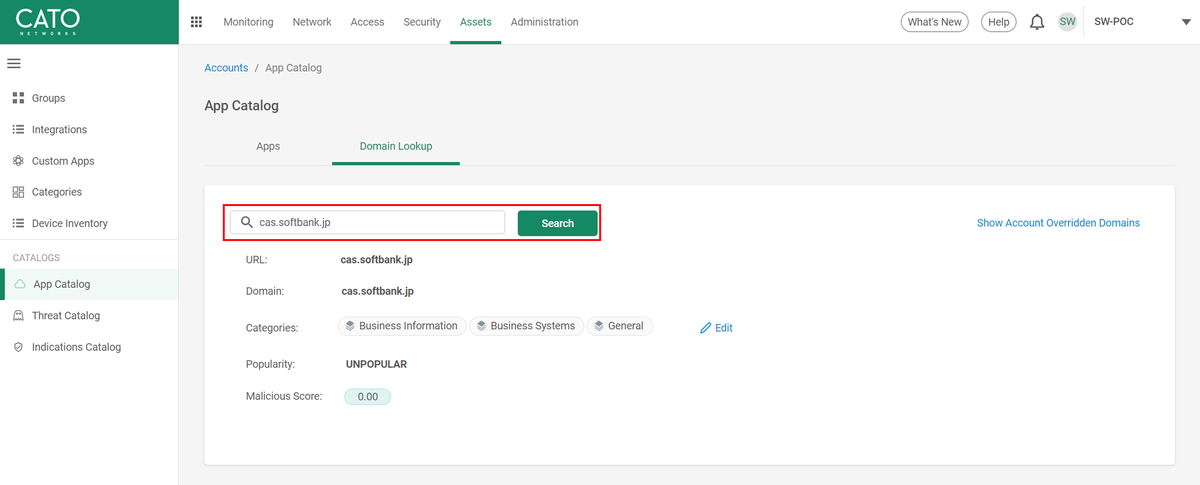This screenshot has width=1200, height=485.
Task: Click the Custom Apps gear icon
Action: pyautogui.click(x=18, y=161)
